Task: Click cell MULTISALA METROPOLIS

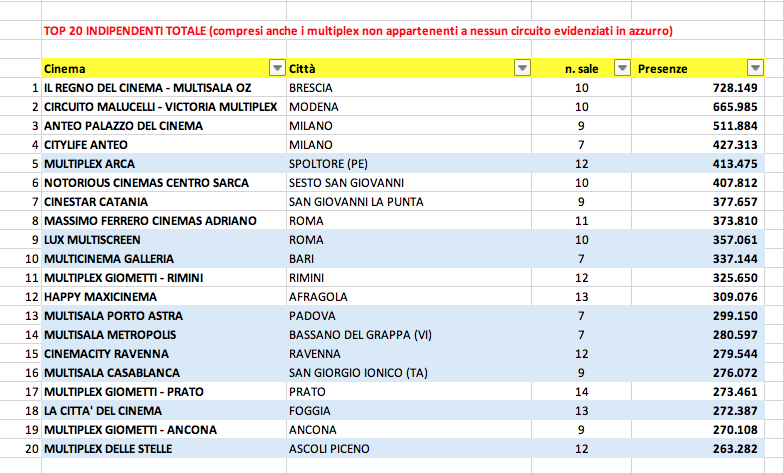Action: point(164,335)
